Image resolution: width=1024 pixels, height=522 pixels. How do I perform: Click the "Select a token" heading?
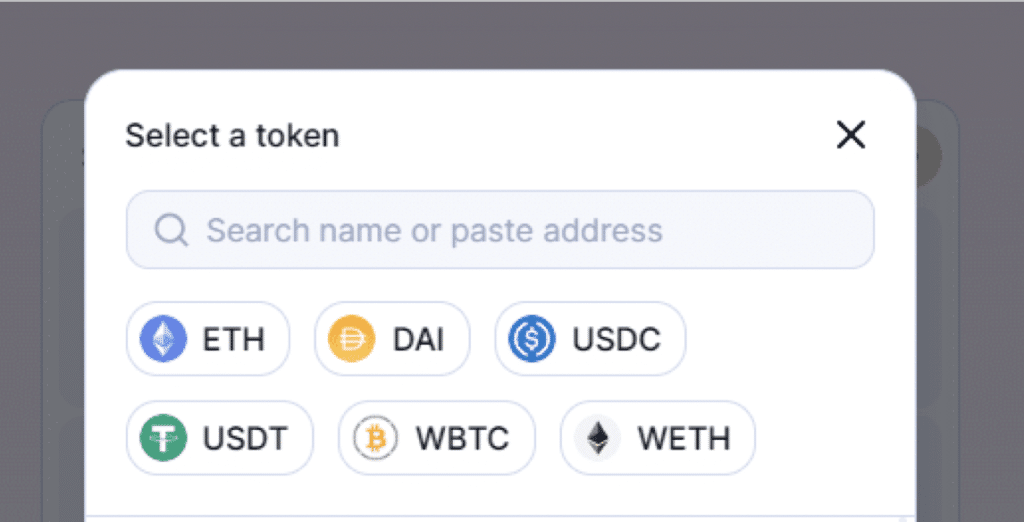click(x=232, y=135)
